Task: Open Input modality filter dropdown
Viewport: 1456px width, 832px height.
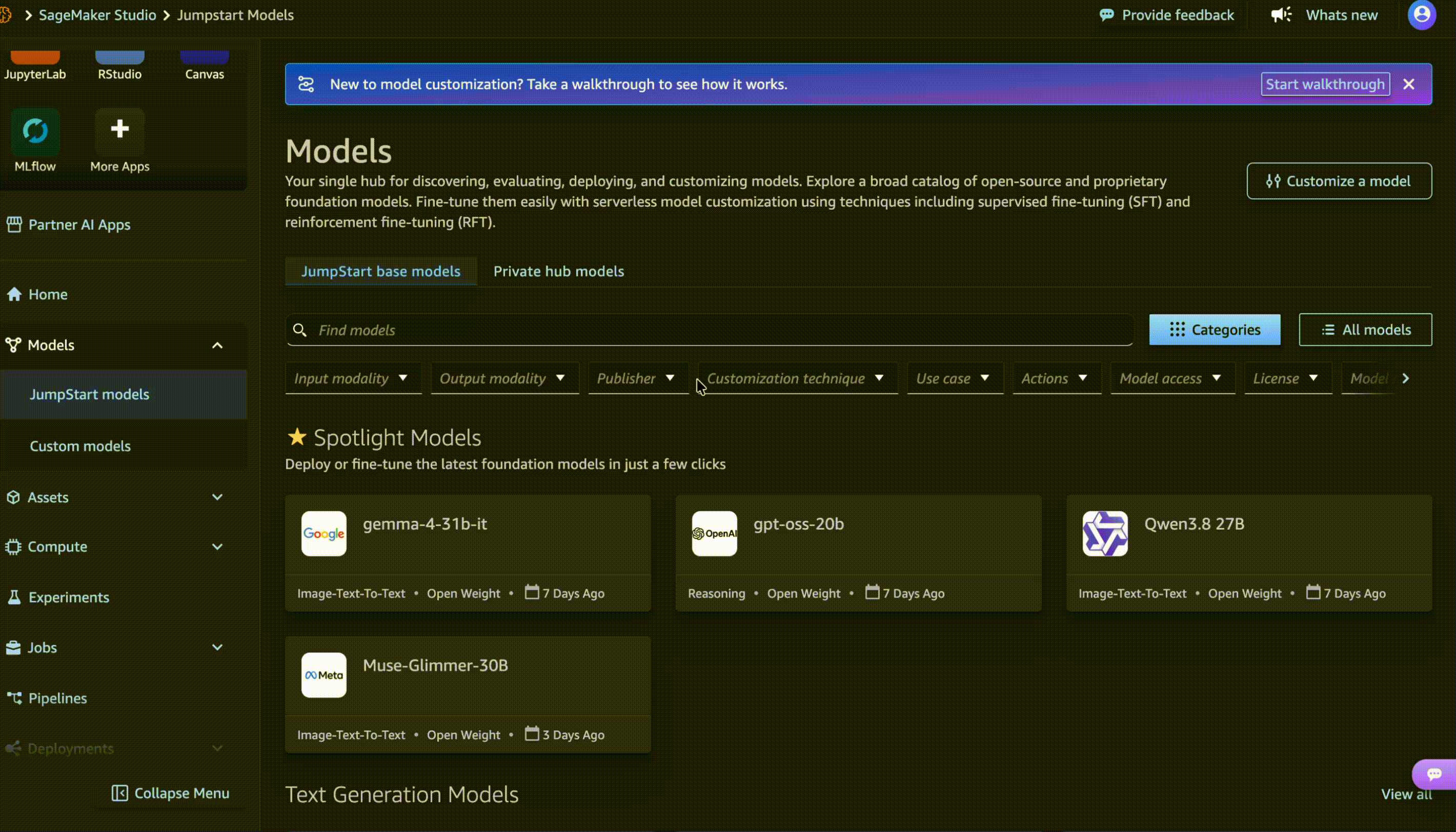Action: (353, 378)
